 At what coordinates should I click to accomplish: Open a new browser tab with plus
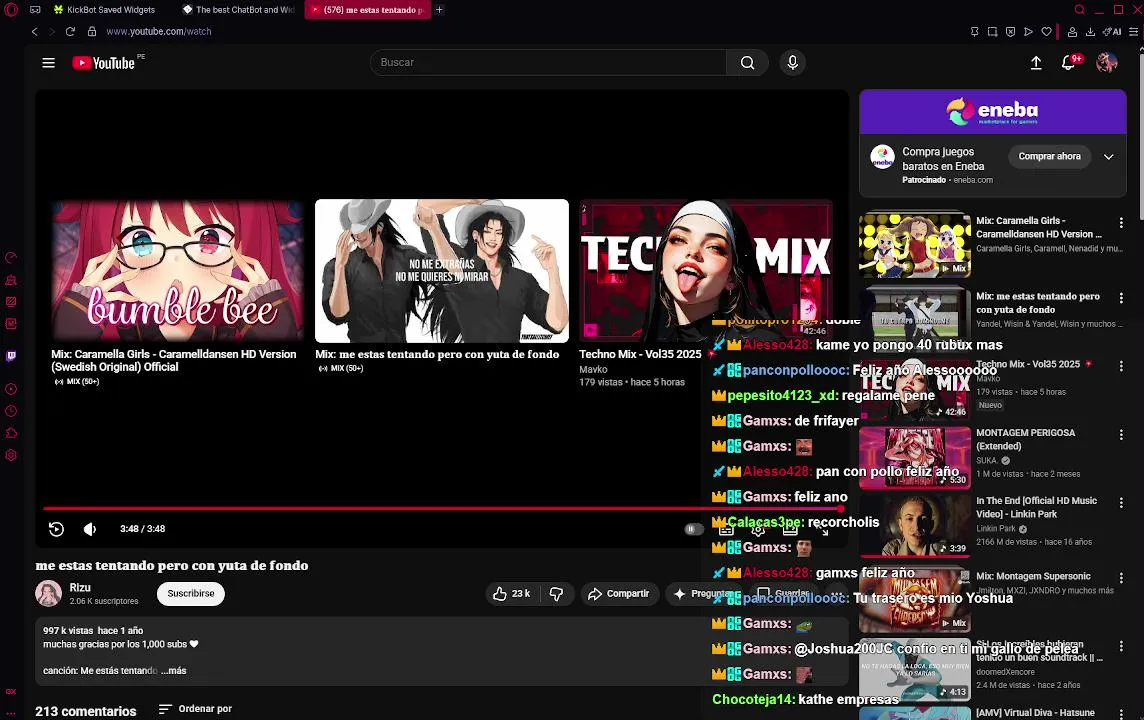coord(439,9)
